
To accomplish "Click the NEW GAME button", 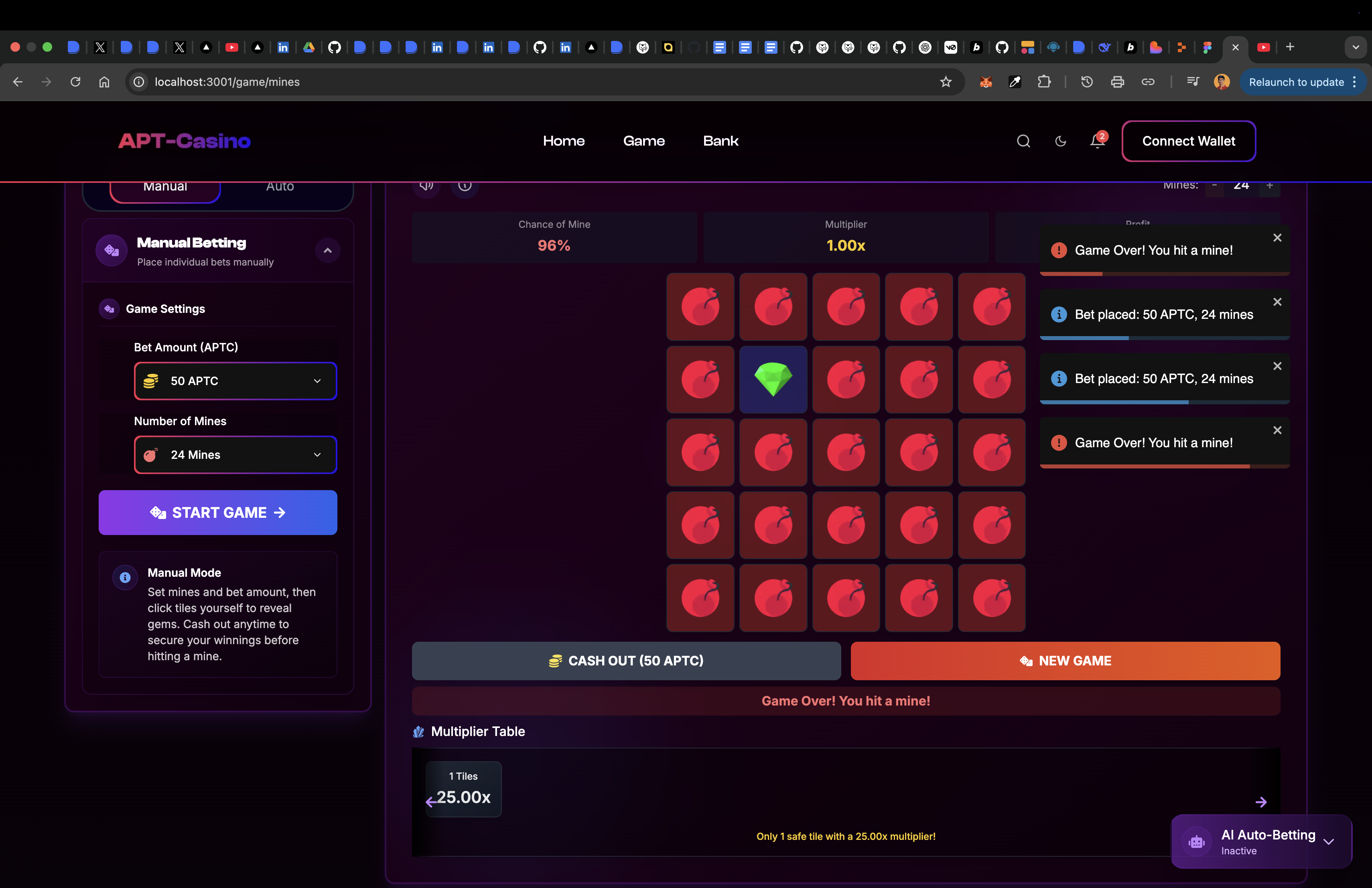I will click(1065, 661).
